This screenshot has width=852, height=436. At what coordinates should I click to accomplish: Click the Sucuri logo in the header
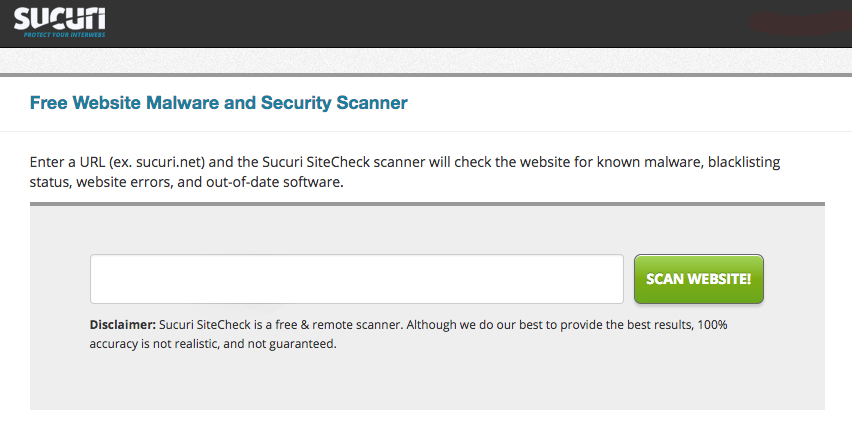[x=60, y=17]
